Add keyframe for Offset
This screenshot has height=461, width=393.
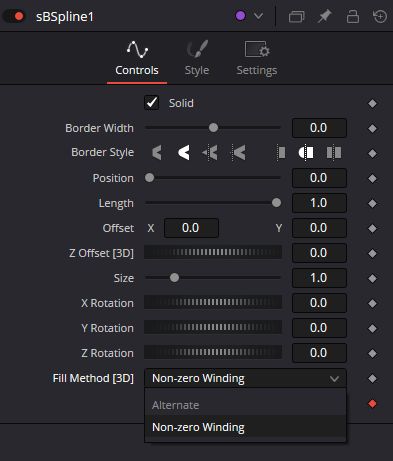[x=372, y=228]
